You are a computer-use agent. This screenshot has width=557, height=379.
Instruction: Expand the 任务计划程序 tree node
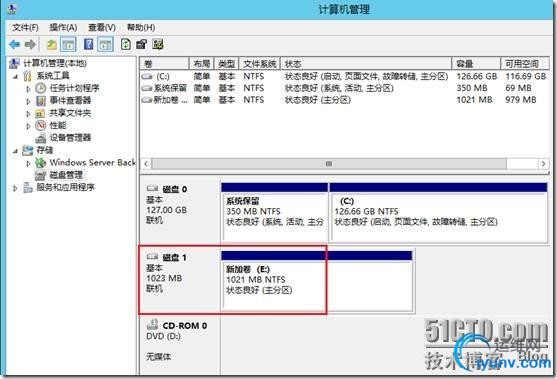click(x=28, y=88)
